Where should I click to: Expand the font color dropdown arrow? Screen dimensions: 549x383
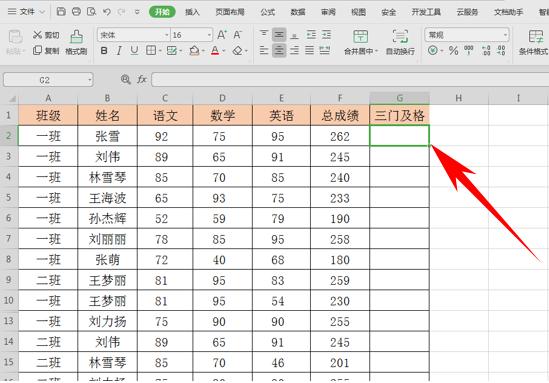224,51
